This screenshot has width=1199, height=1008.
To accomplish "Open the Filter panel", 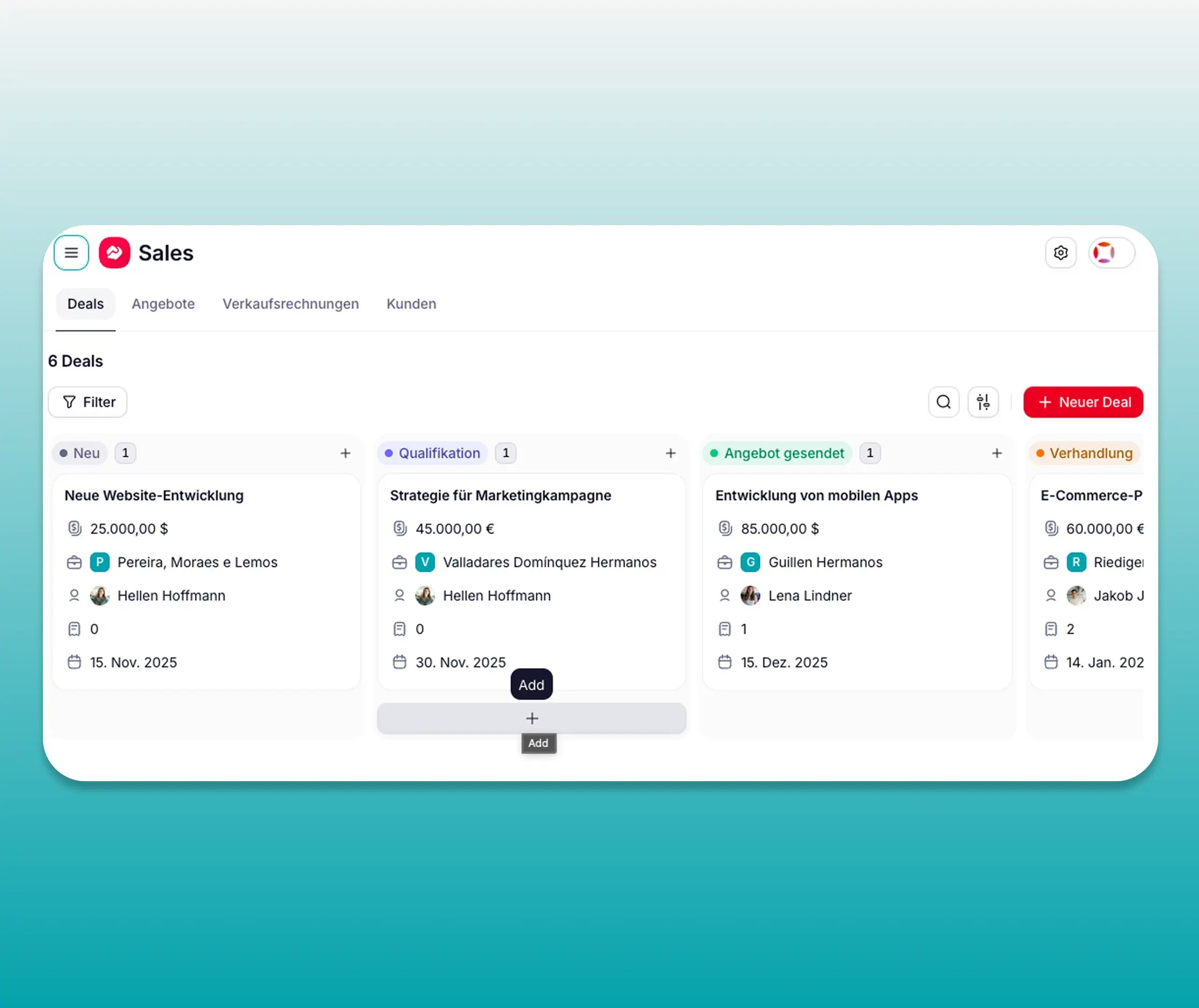I will click(87, 402).
